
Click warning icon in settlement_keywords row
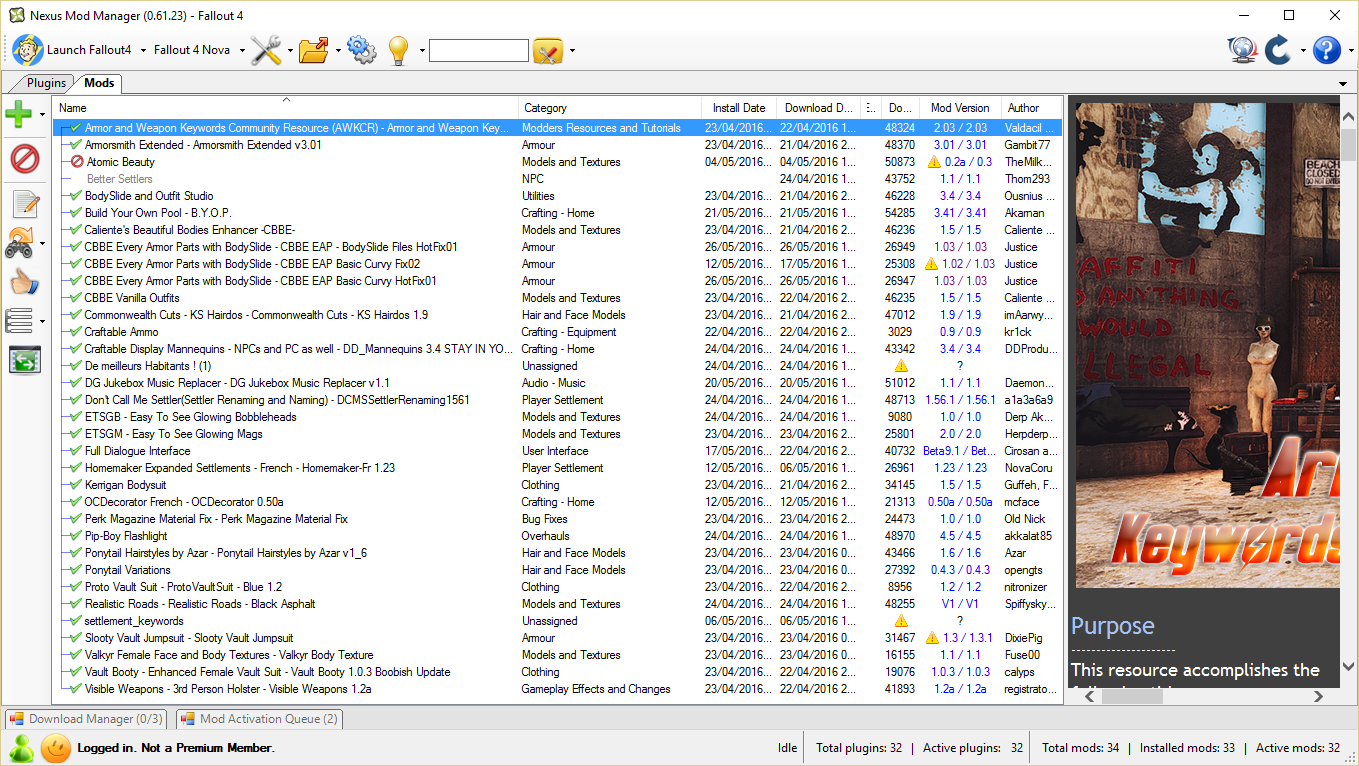tap(901, 621)
